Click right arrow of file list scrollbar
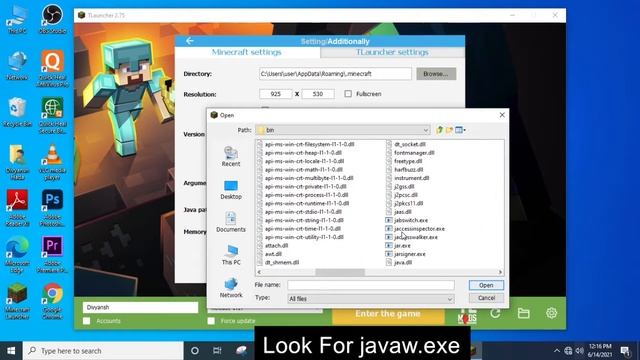Viewport: 640px width, 360px height. (x=500, y=272)
